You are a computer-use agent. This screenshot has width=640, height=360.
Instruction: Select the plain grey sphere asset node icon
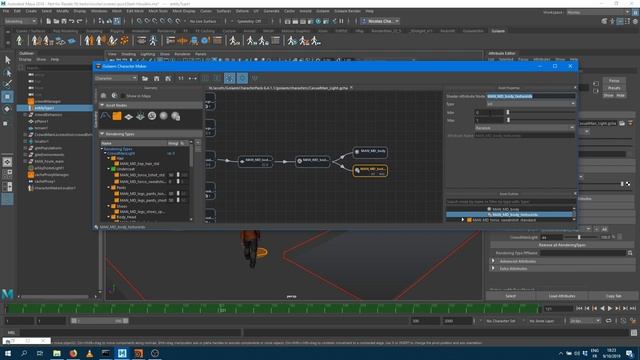(164, 116)
